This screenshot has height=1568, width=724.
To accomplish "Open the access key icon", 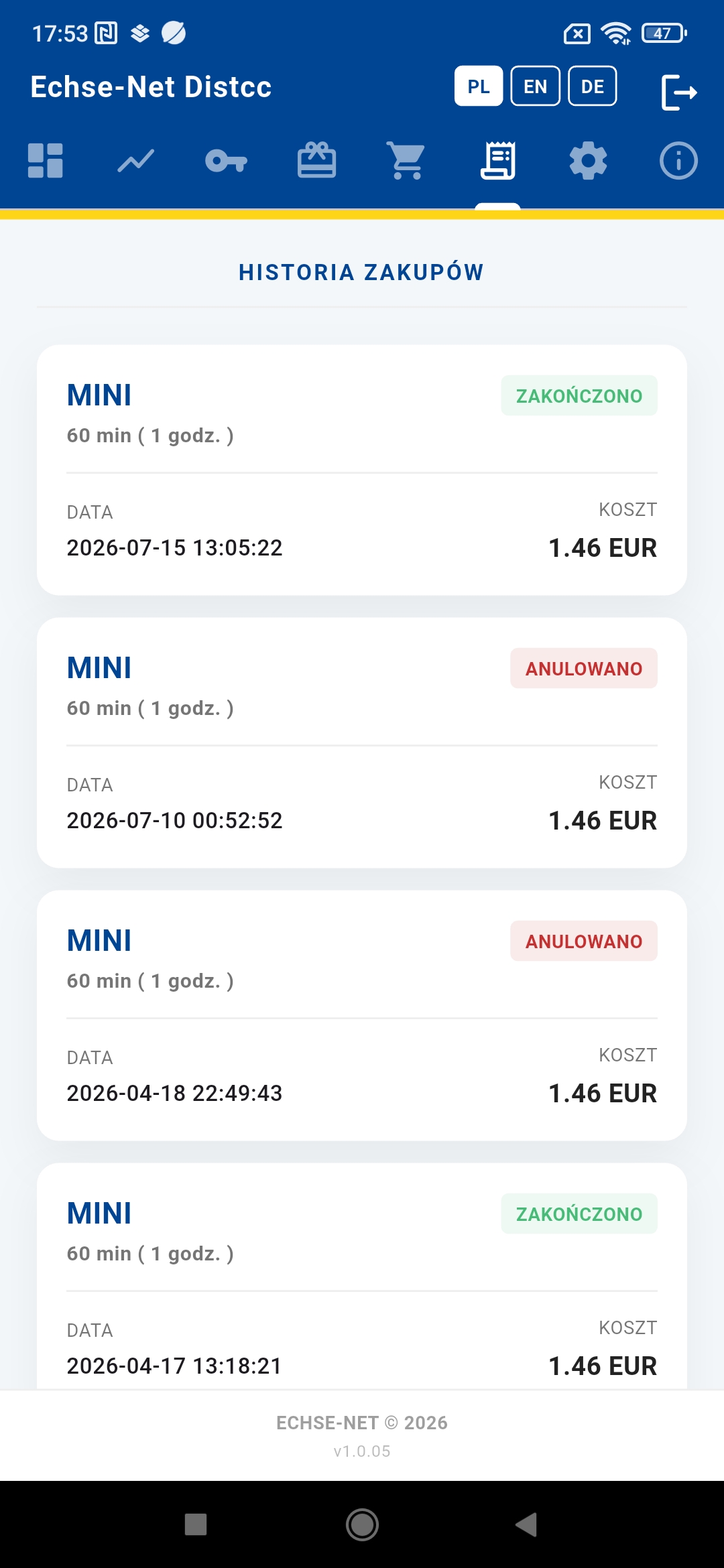I will pos(227,161).
